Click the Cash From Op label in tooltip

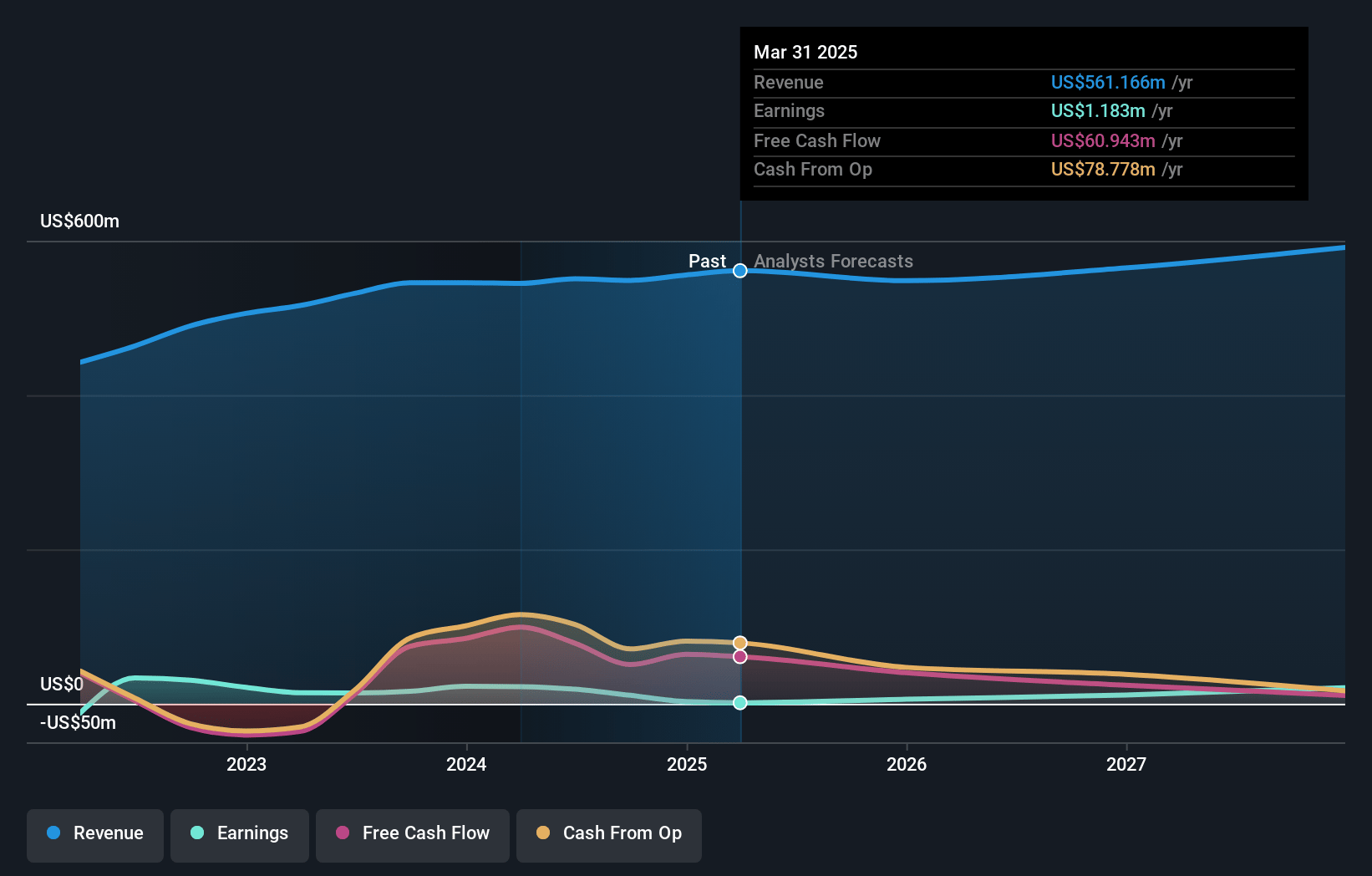click(813, 170)
